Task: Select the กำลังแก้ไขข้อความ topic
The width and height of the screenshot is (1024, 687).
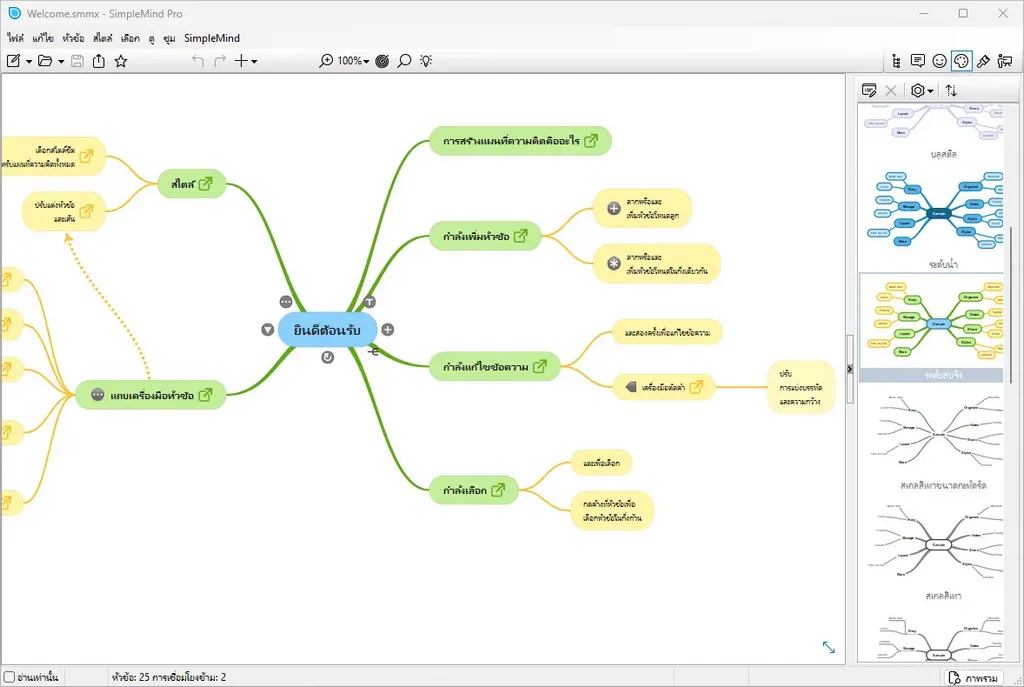Action: tap(494, 366)
